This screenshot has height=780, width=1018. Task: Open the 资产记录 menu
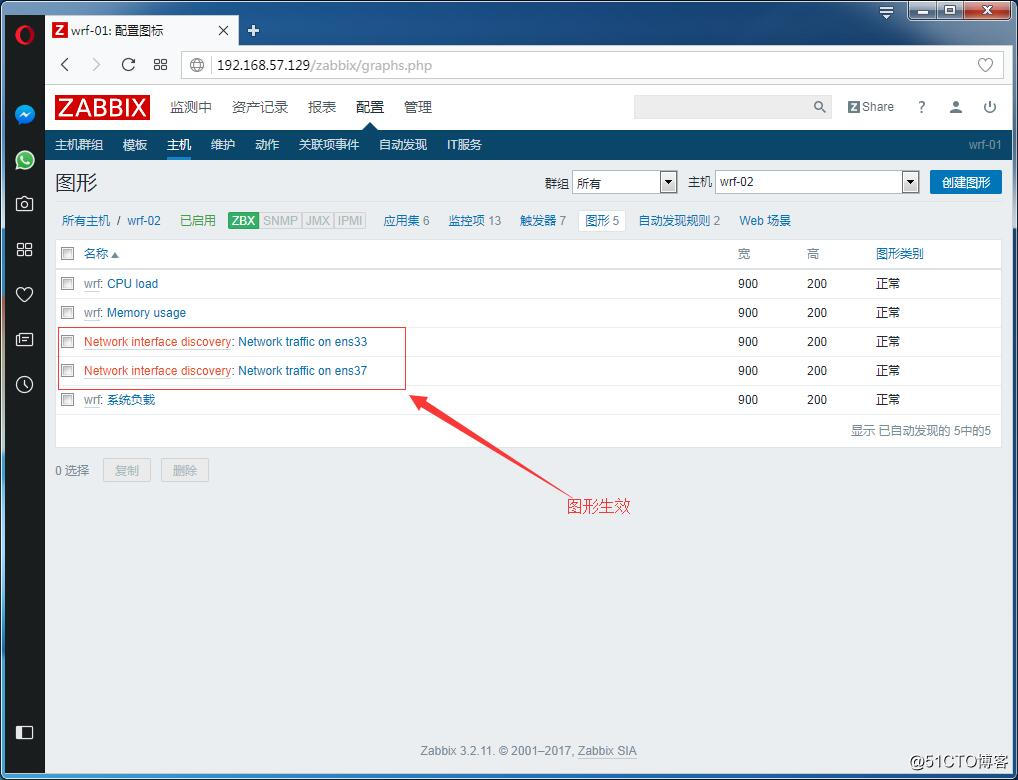260,107
